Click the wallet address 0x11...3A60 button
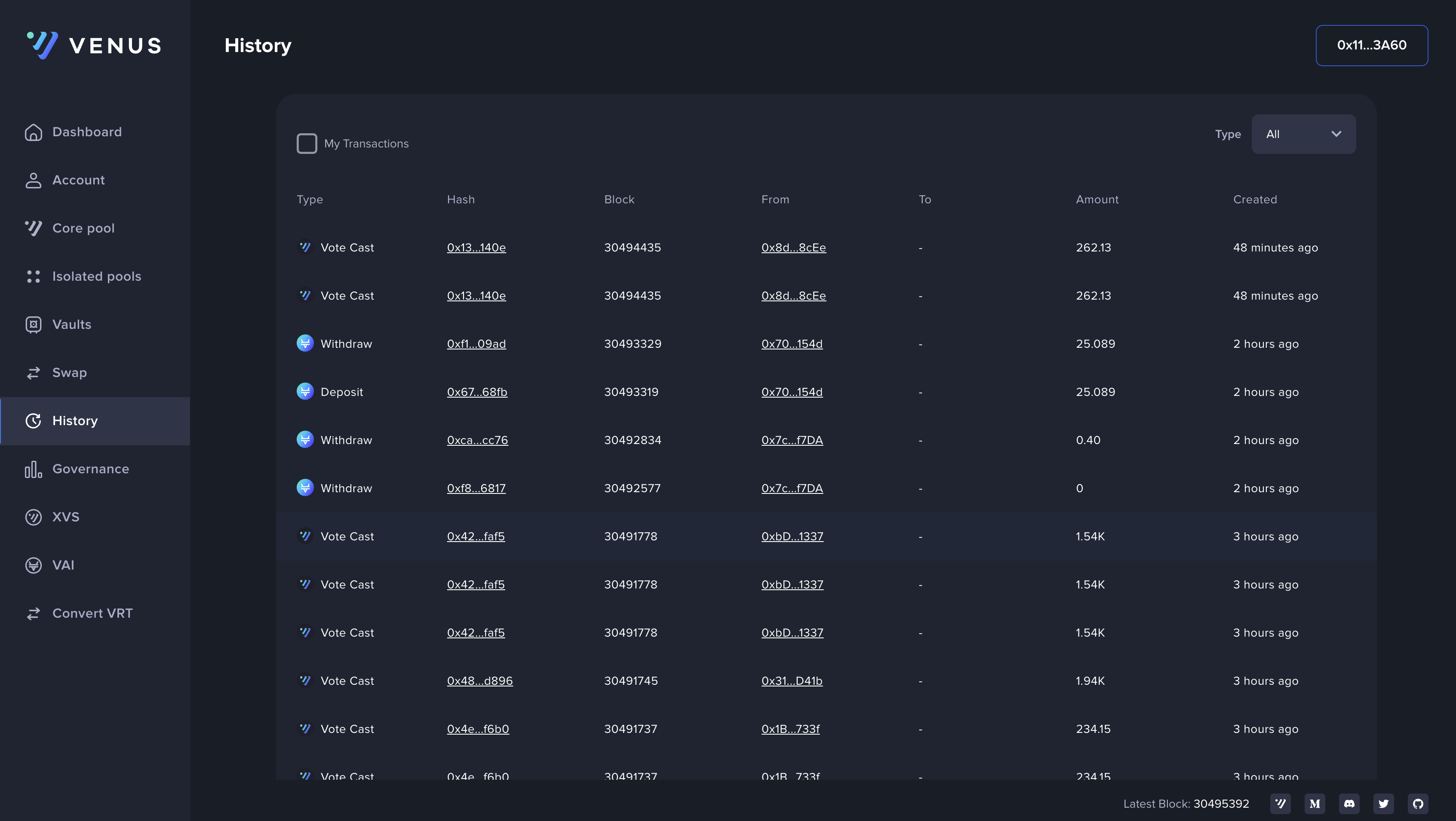The image size is (1456, 821). [1371, 45]
